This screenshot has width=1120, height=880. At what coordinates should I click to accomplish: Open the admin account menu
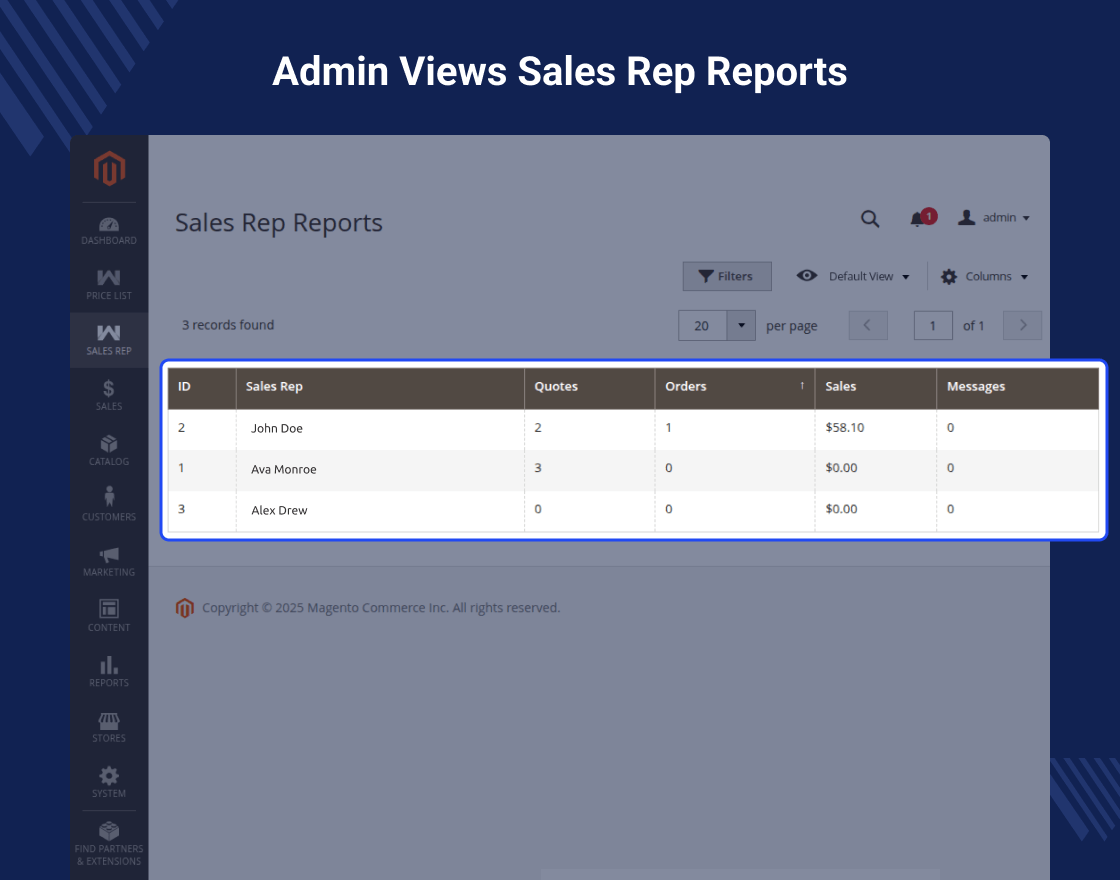coord(994,218)
